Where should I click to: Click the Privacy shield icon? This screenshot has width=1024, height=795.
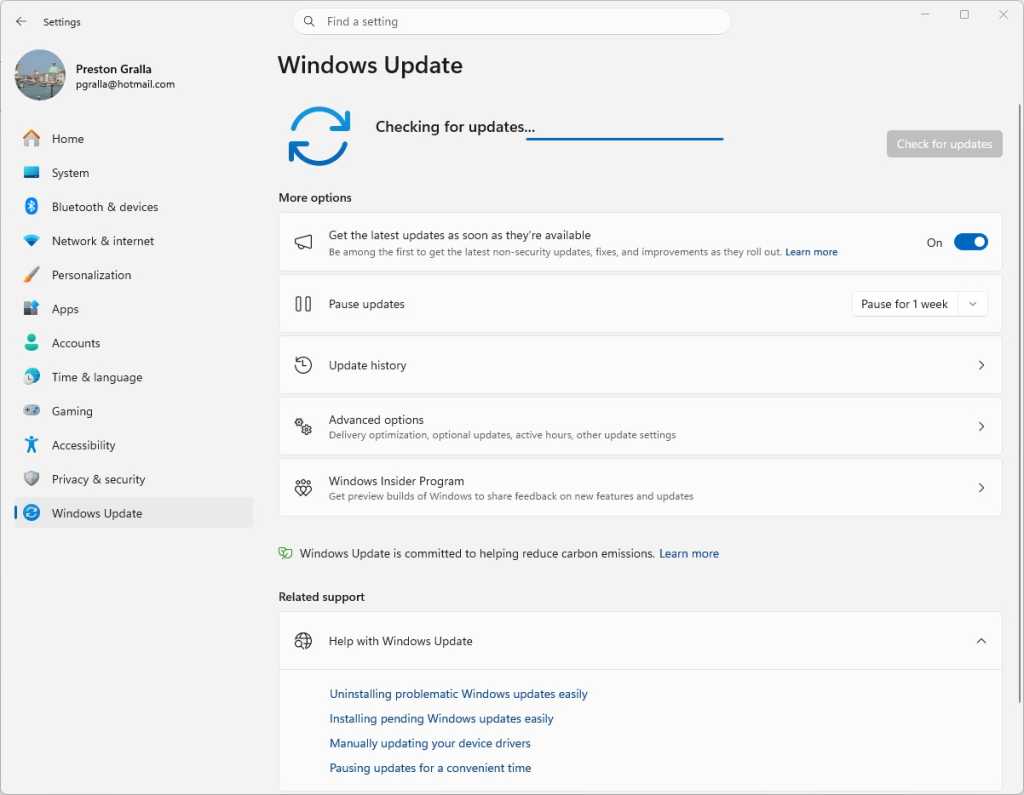tap(31, 478)
